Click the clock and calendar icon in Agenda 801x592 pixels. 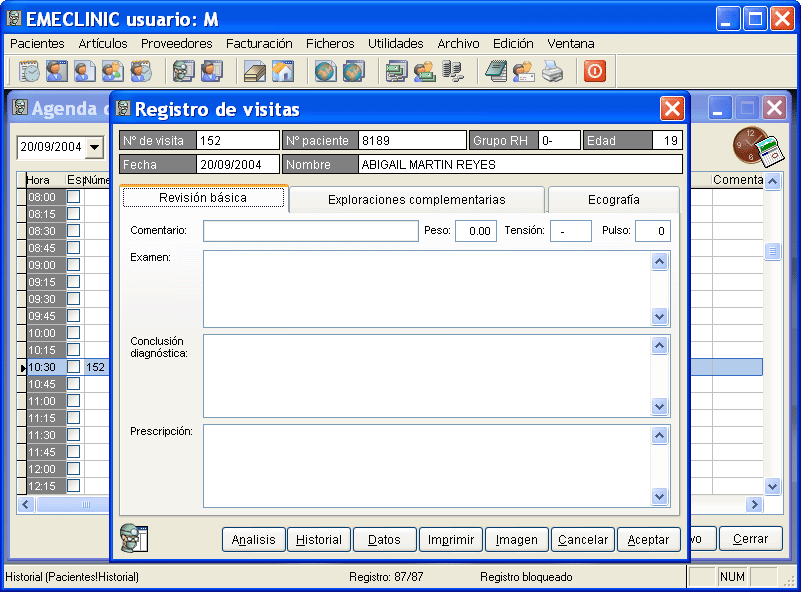coord(758,147)
